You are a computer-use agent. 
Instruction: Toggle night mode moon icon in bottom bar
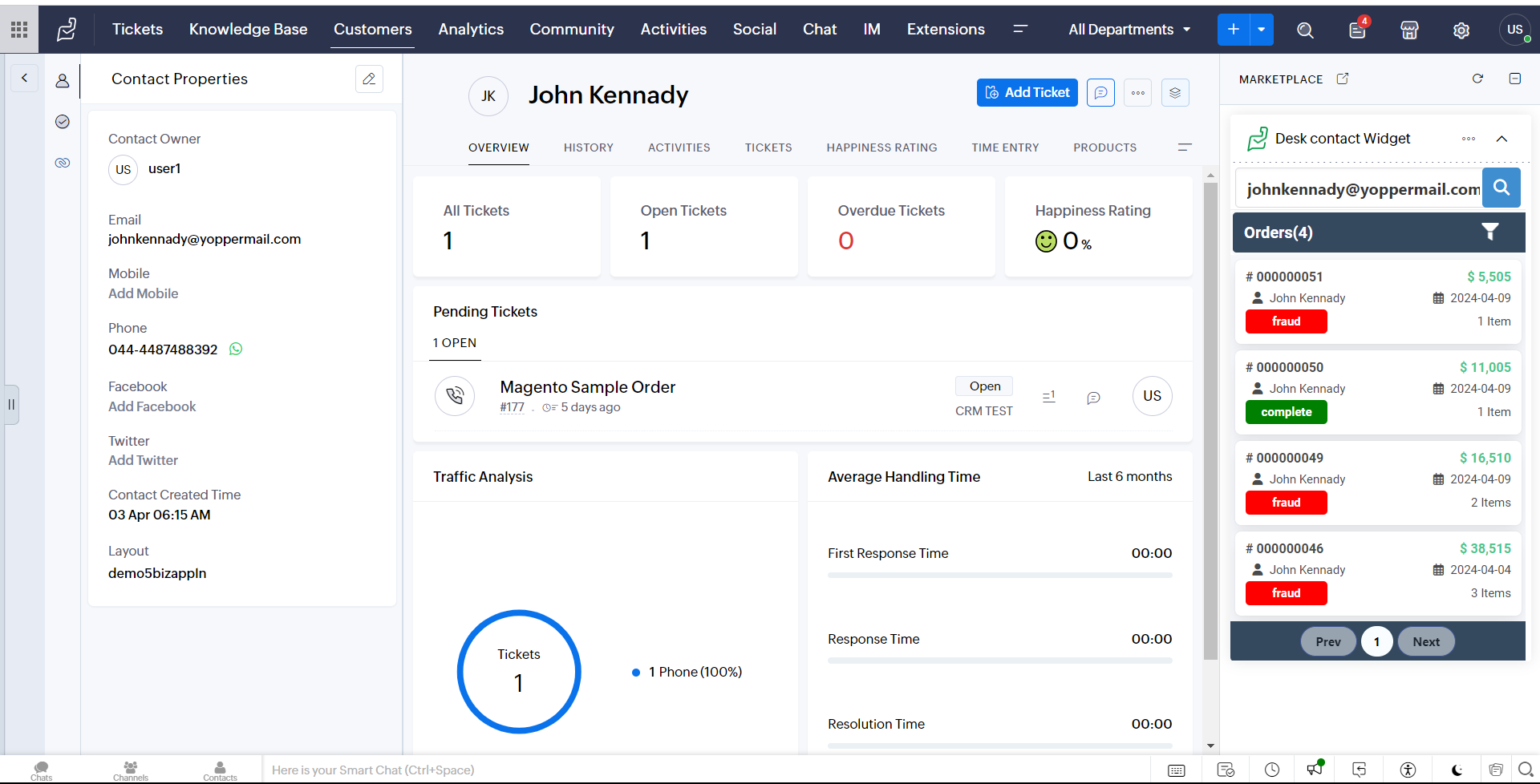(1457, 770)
